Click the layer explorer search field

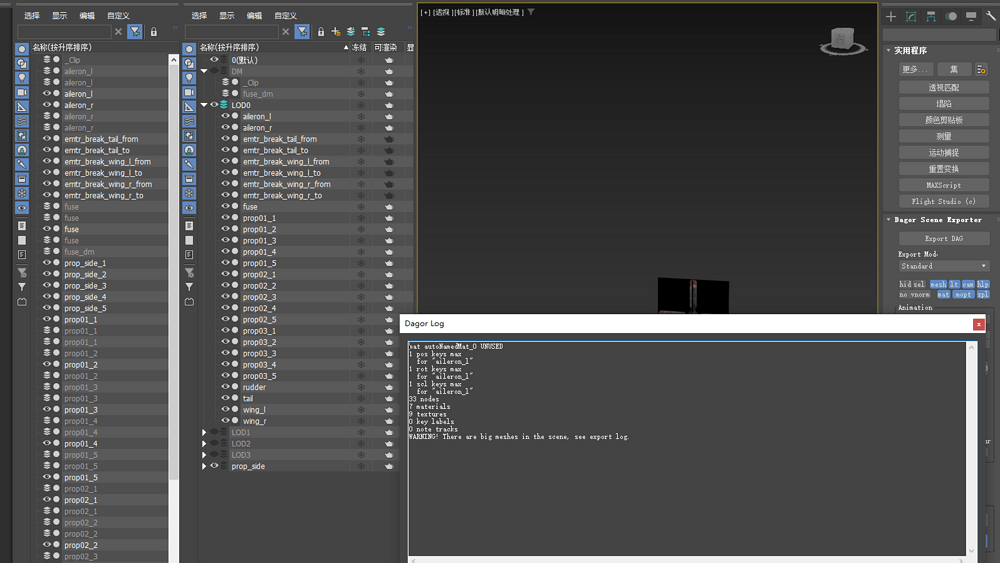[x=231, y=32]
